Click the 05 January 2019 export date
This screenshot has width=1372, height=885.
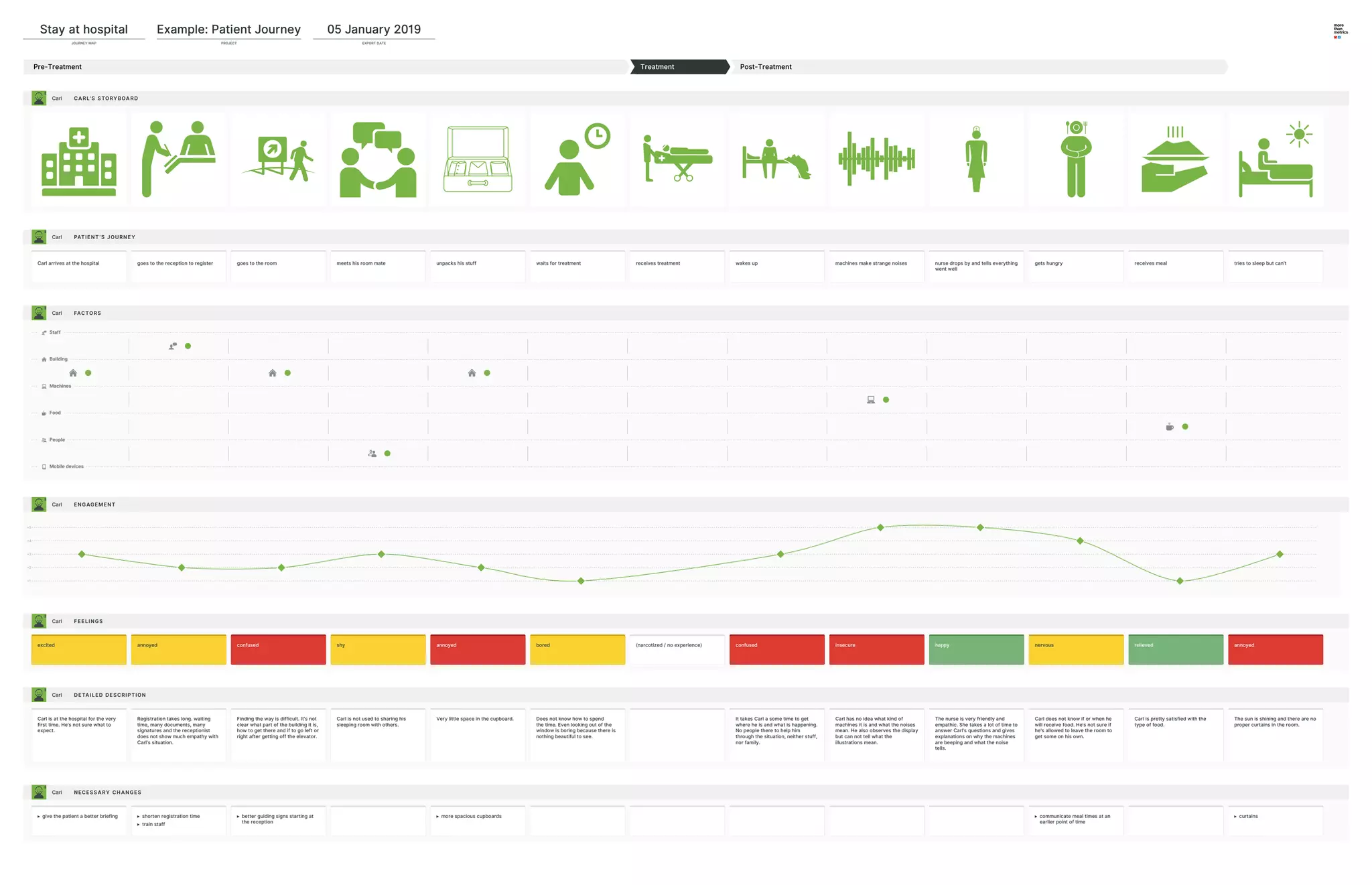(374, 29)
